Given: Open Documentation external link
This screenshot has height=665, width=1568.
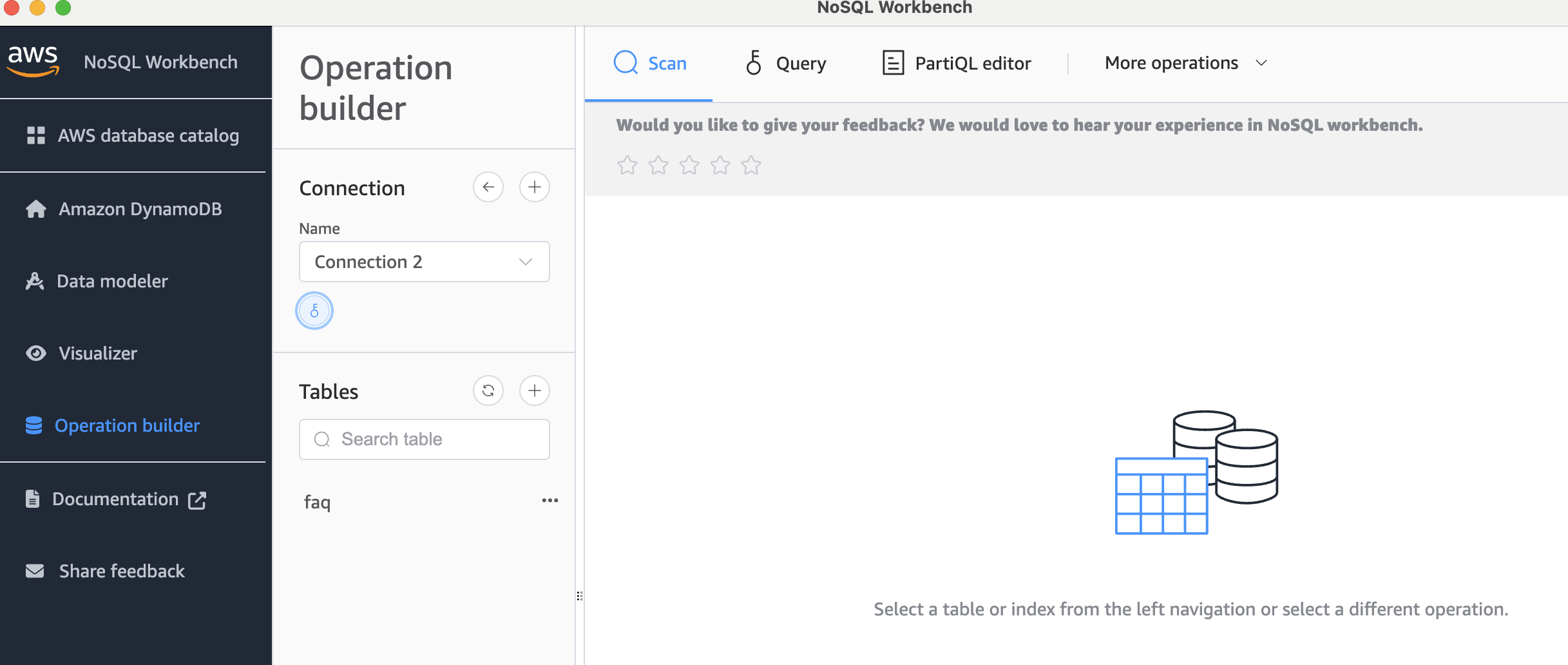Looking at the screenshot, I should pos(116,499).
